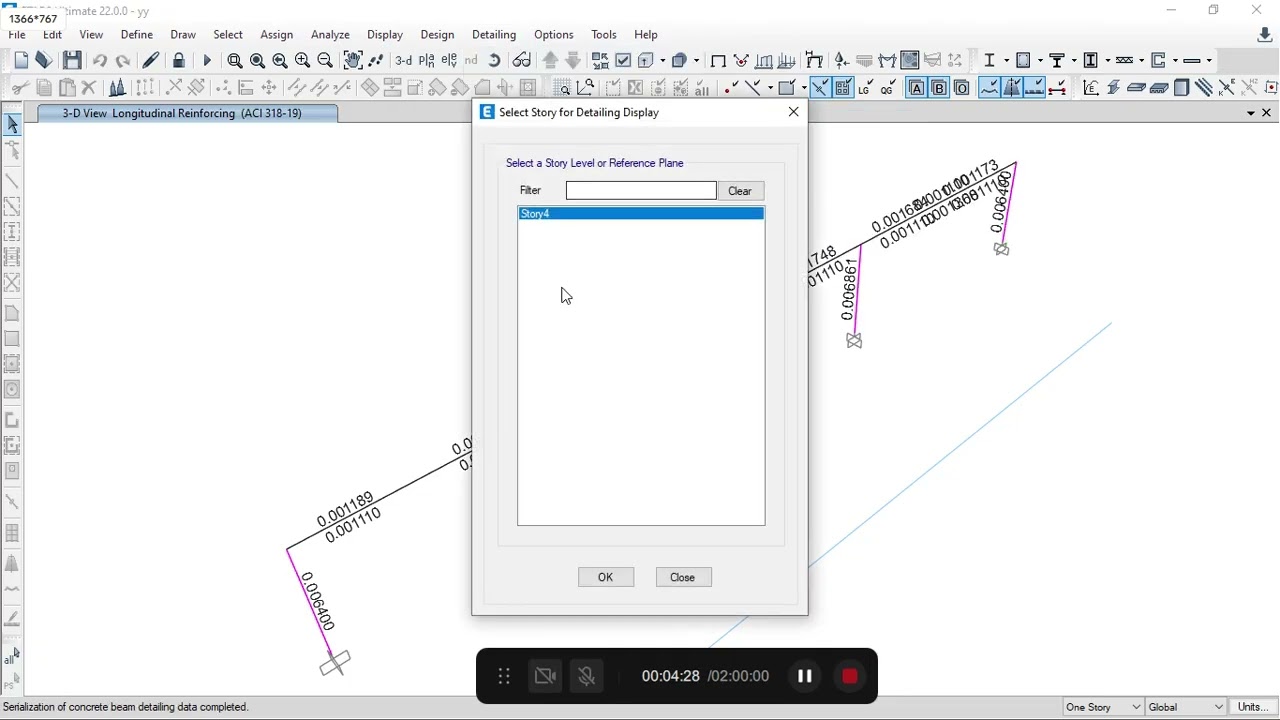Set the view to 3-d
Screen dimensions: 1280x720
point(404,61)
